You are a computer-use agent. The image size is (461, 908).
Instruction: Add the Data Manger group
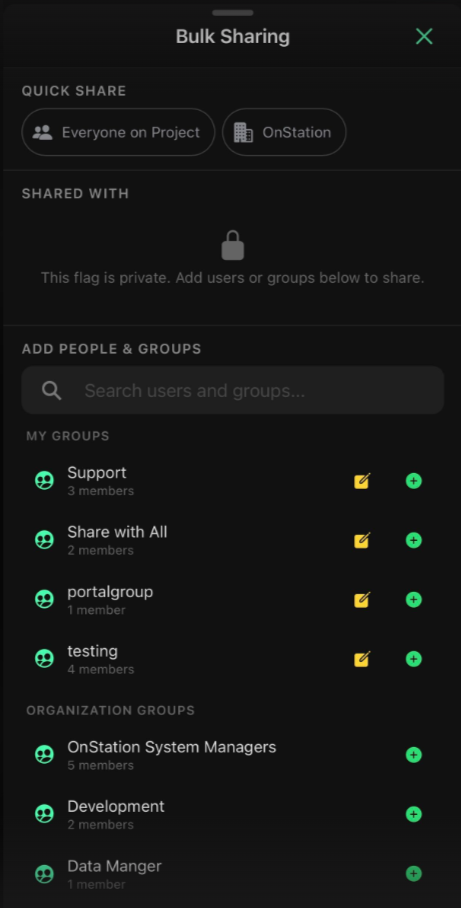pyautogui.click(x=414, y=873)
